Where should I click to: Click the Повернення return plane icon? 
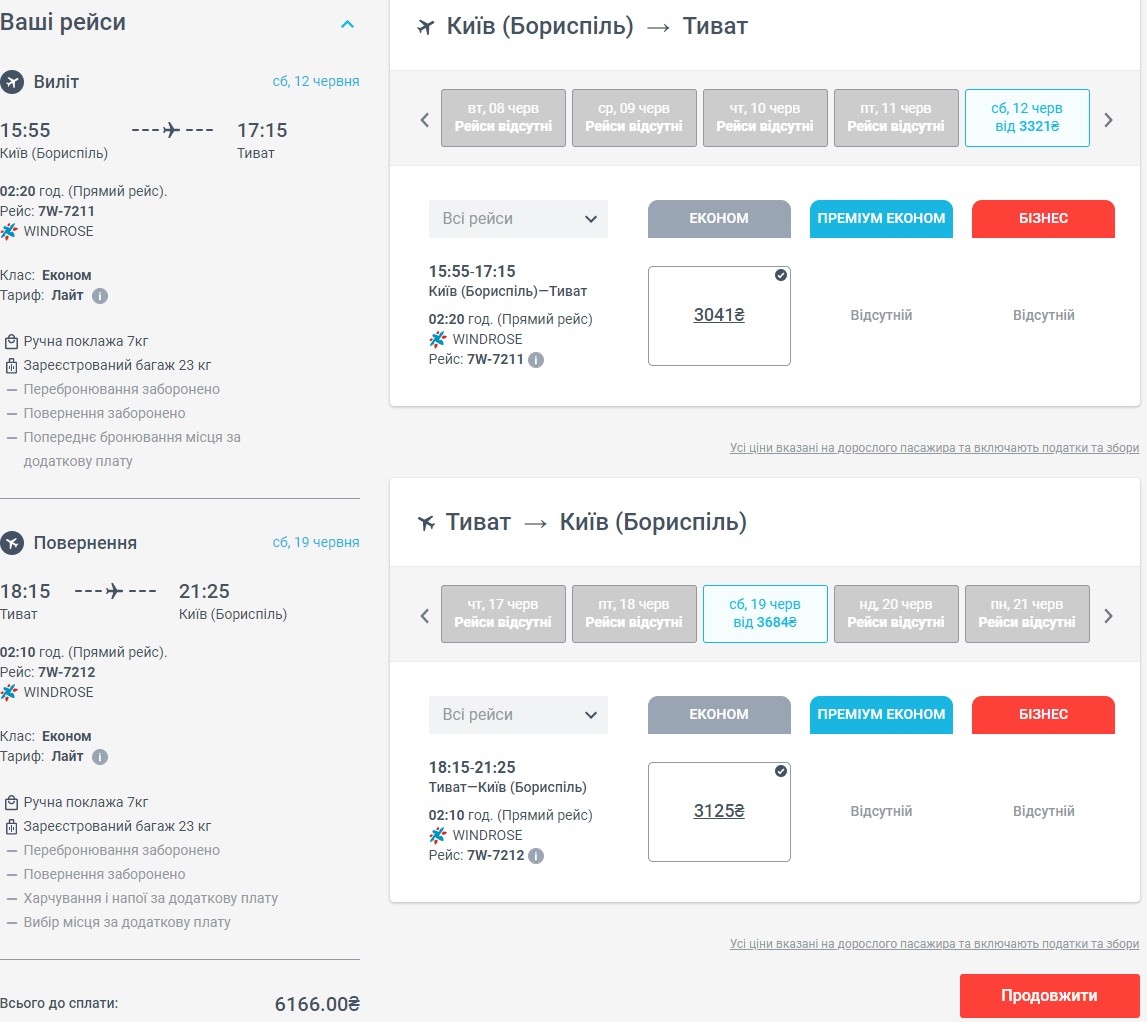pyautogui.click(x=12, y=543)
